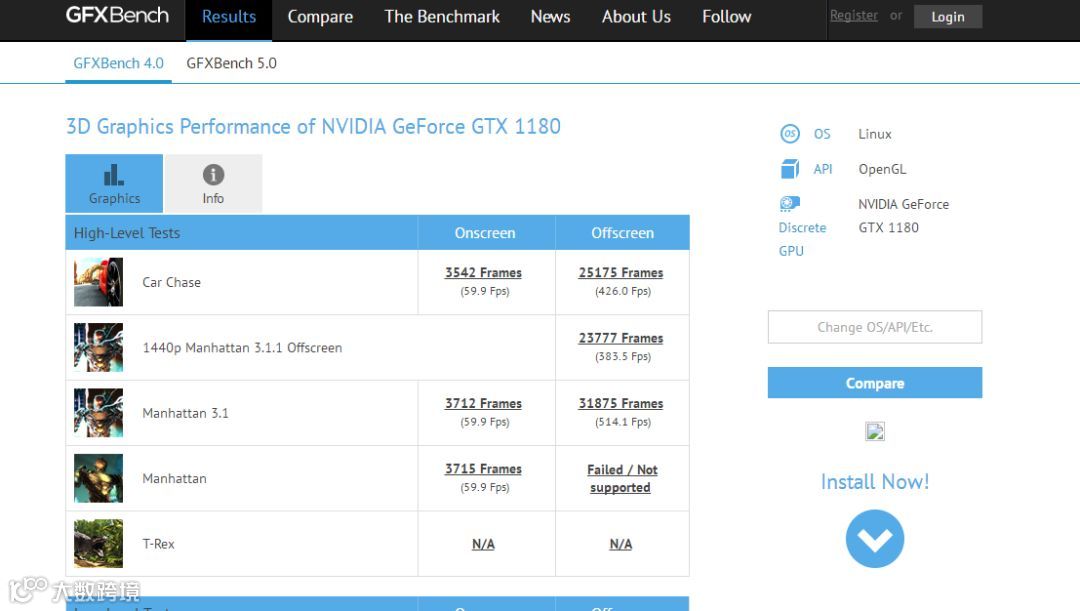Click the Car Chase thumbnail
The width and height of the screenshot is (1080, 611).
[x=98, y=282]
